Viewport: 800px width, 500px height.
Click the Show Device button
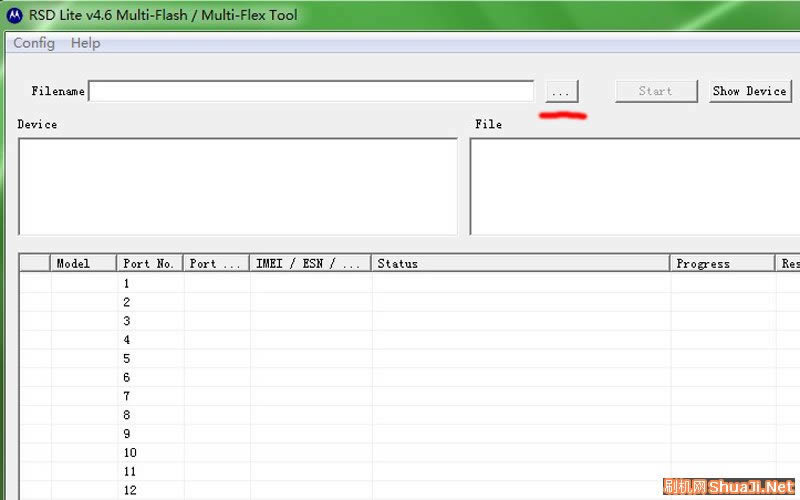749,91
